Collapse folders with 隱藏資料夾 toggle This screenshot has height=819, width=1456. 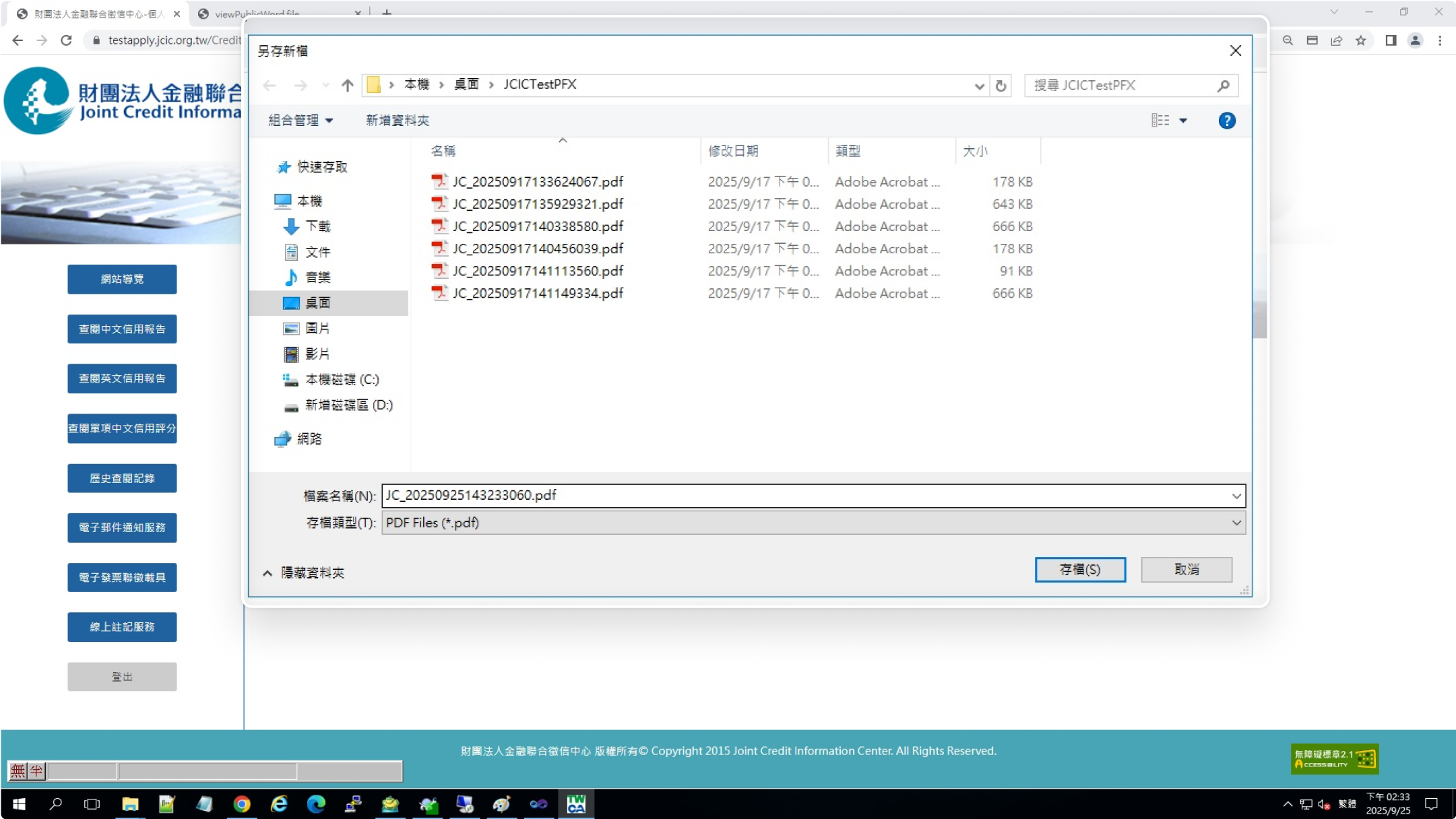point(303,572)
